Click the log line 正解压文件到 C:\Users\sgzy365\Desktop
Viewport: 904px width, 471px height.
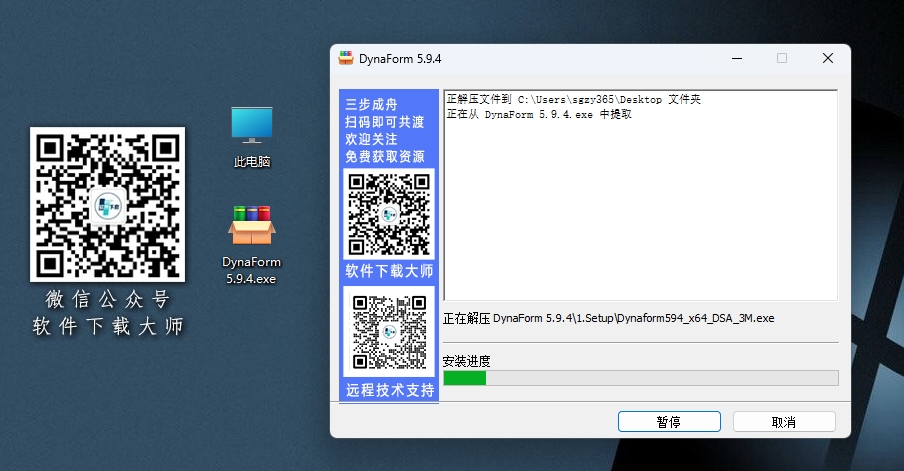tap(574, 99)
